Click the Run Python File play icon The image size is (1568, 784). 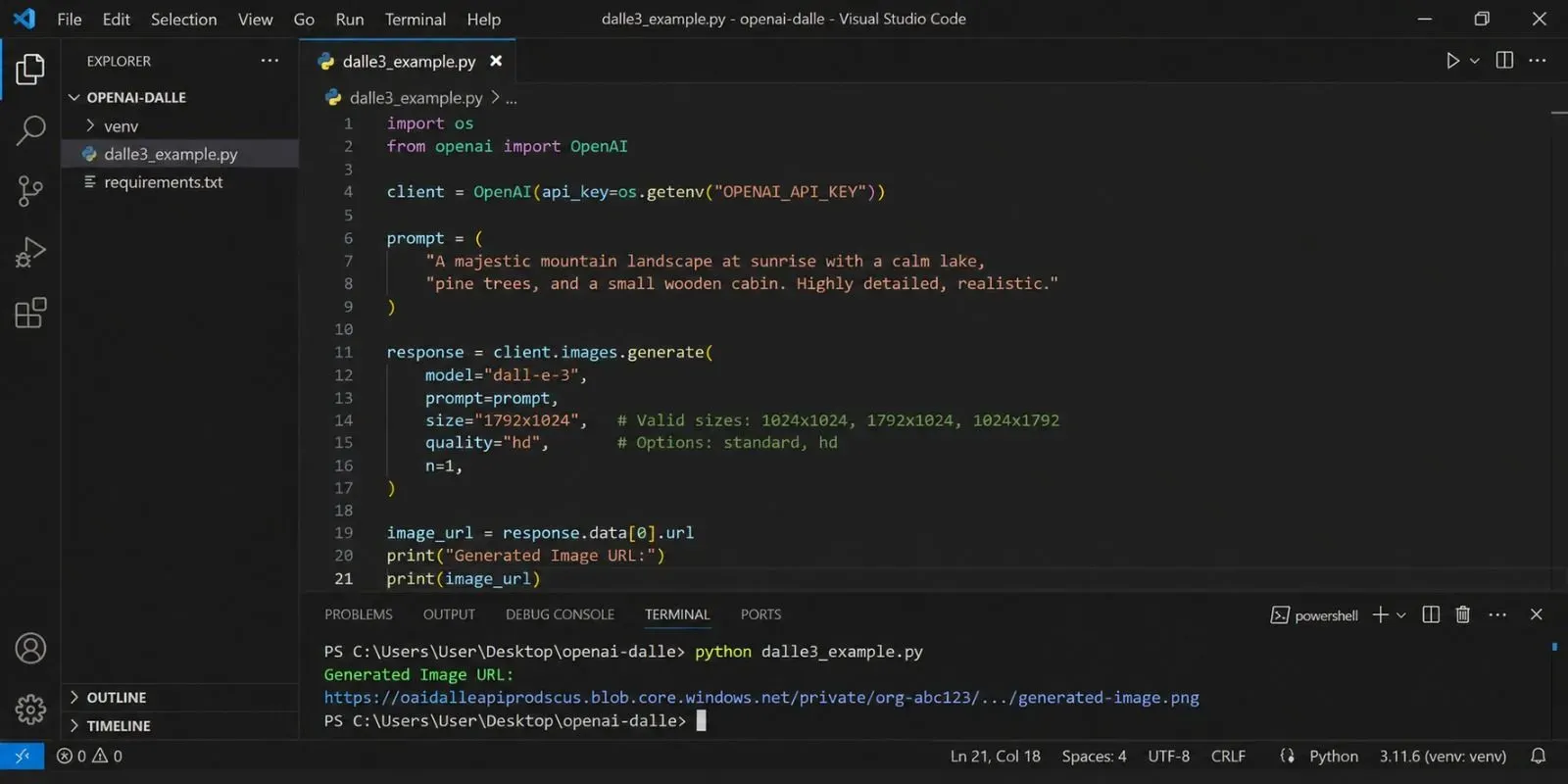click(1452, 61)
